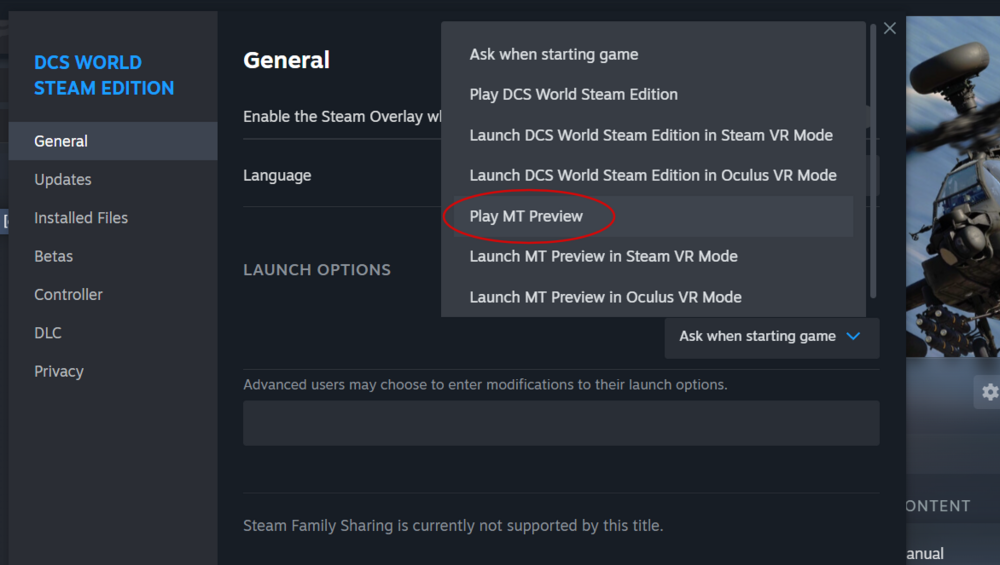Go to the Betas tab
The width and height of the screenshot is (1000, 565).
pyautogui.click(x=54, y=256)
